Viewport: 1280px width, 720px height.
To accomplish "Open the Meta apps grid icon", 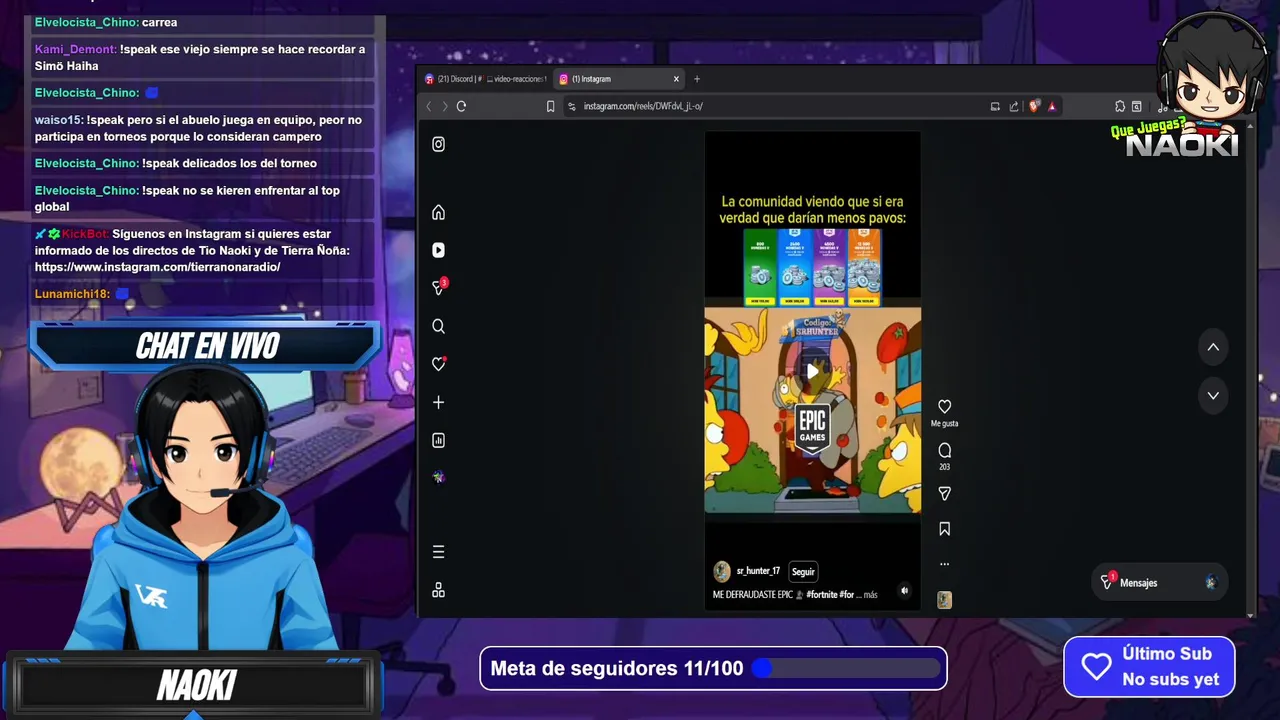I will click(x=438, y=590).
